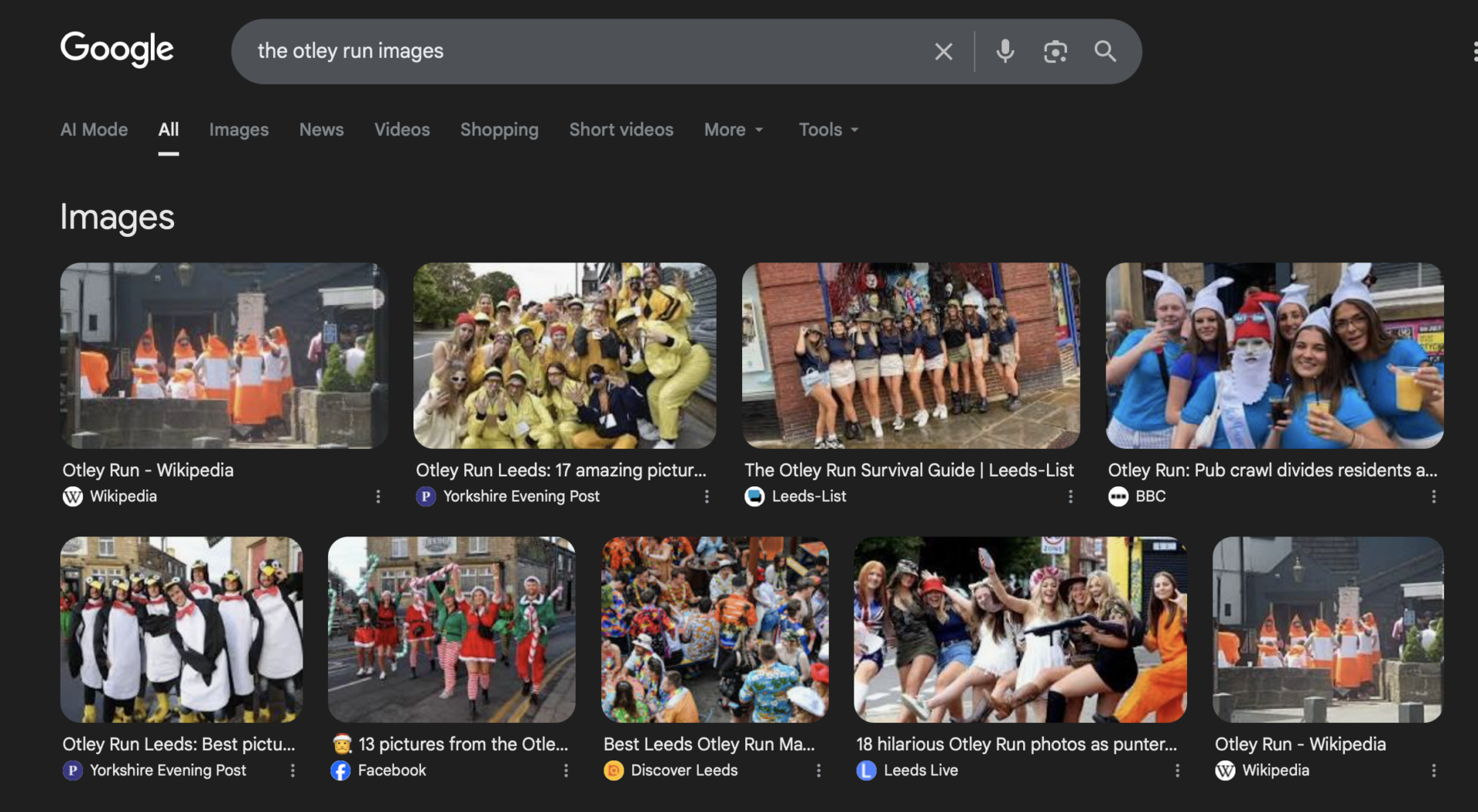This screenshot has height=812, width=1478.
Task: Open penguin costumes group thumbnail
Action: pos(182,630)
